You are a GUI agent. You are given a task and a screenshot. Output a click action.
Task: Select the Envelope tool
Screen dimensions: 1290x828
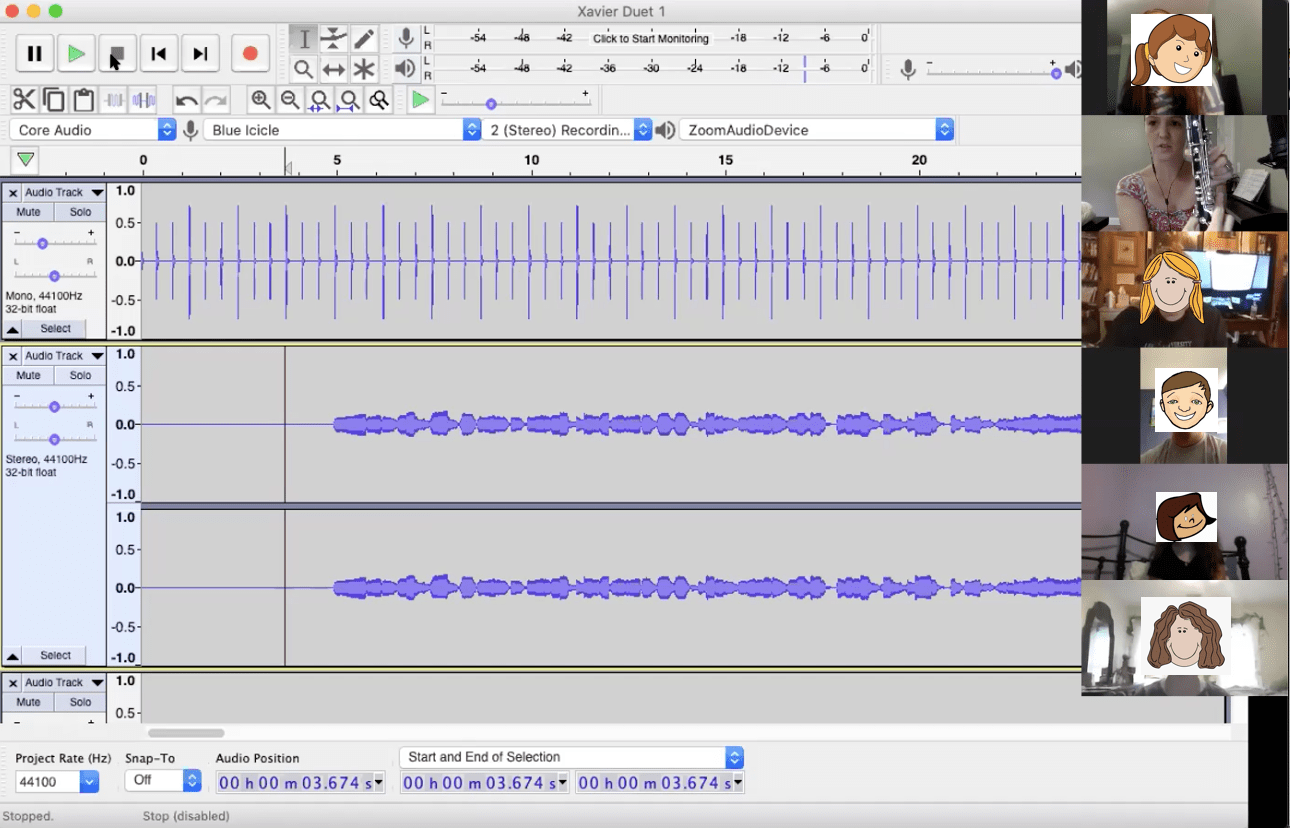click(x=334, y=39)
